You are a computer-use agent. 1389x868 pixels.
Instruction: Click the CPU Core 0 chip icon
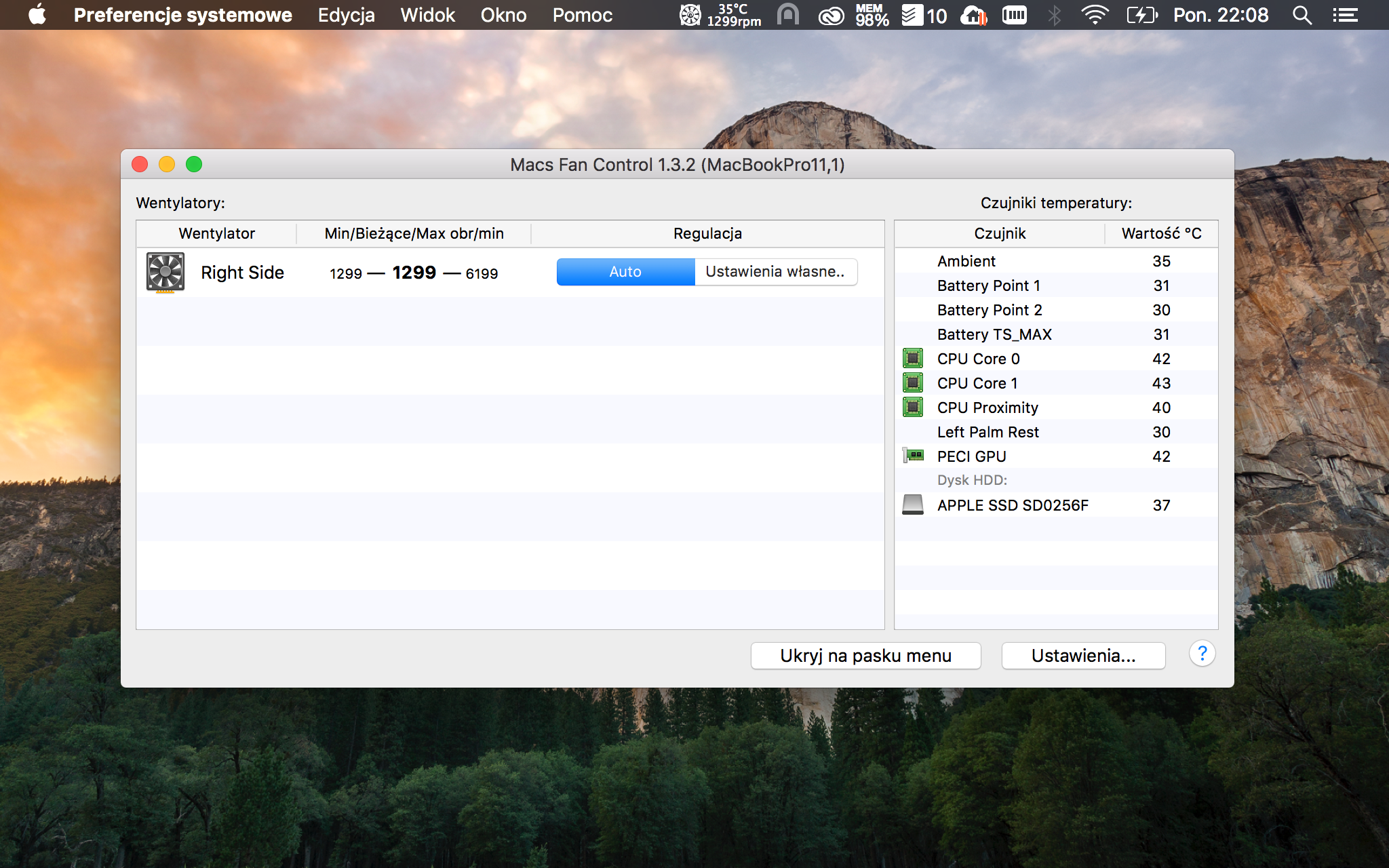913,358
